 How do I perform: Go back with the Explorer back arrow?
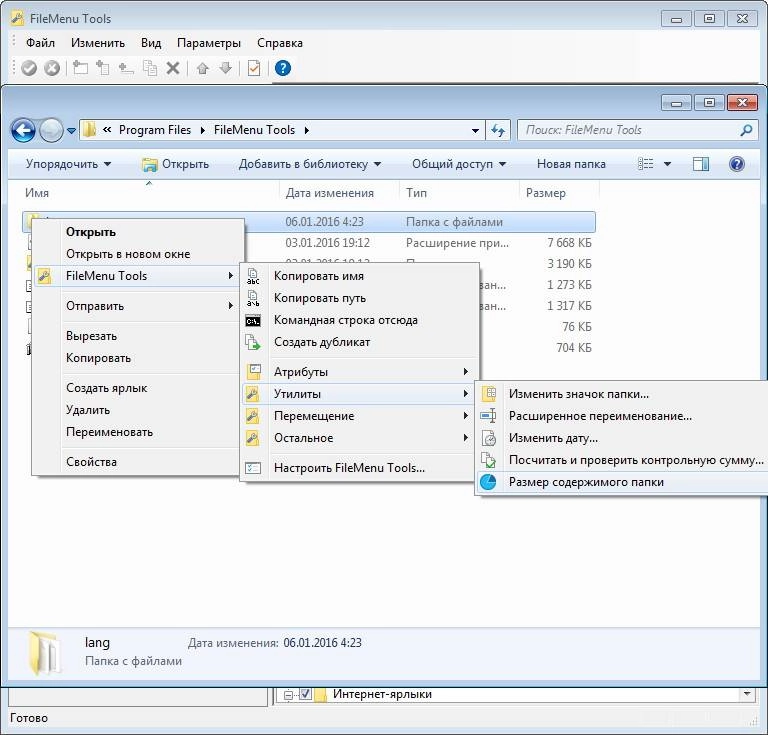(23, 130)
